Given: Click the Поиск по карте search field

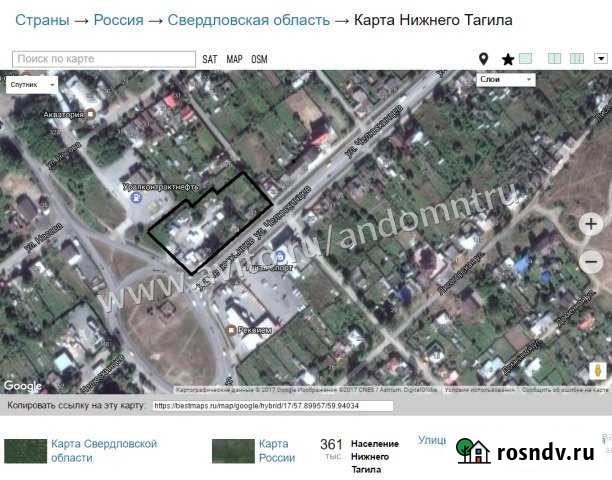Looking at the screenshot, I should pos(103,60).
